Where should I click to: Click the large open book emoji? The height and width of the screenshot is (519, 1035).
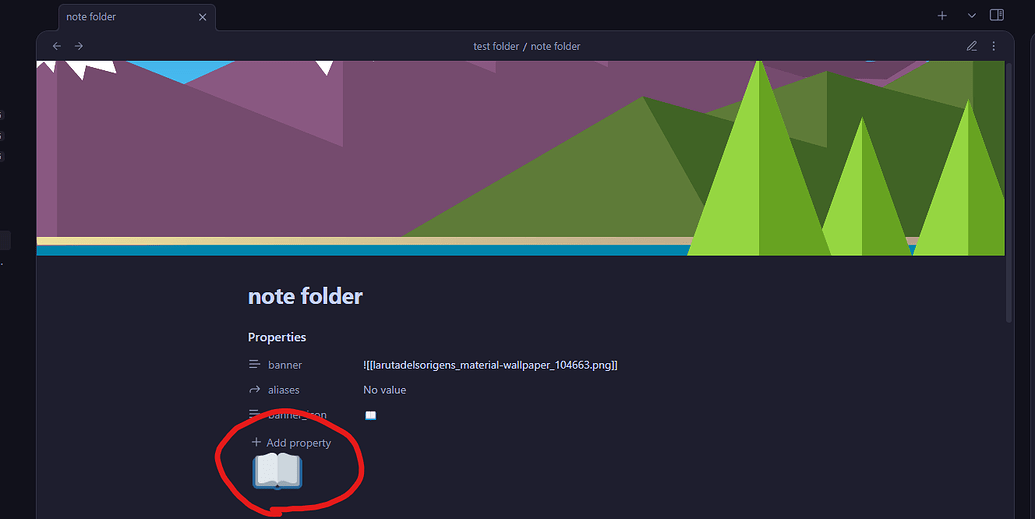tap(277, 471)
